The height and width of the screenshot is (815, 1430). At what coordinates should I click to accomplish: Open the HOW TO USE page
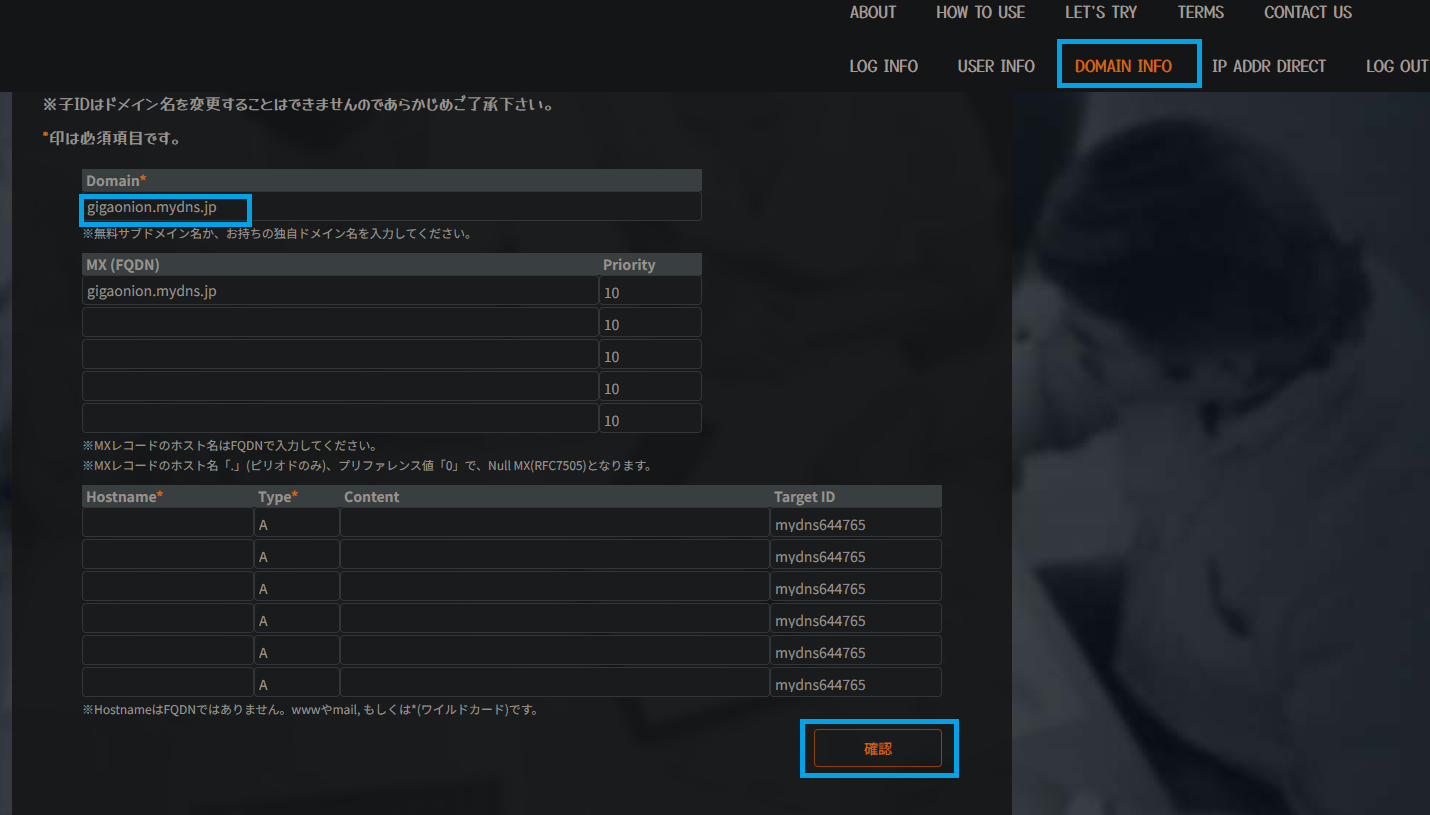pyautogui.click(x=979, y=12)
